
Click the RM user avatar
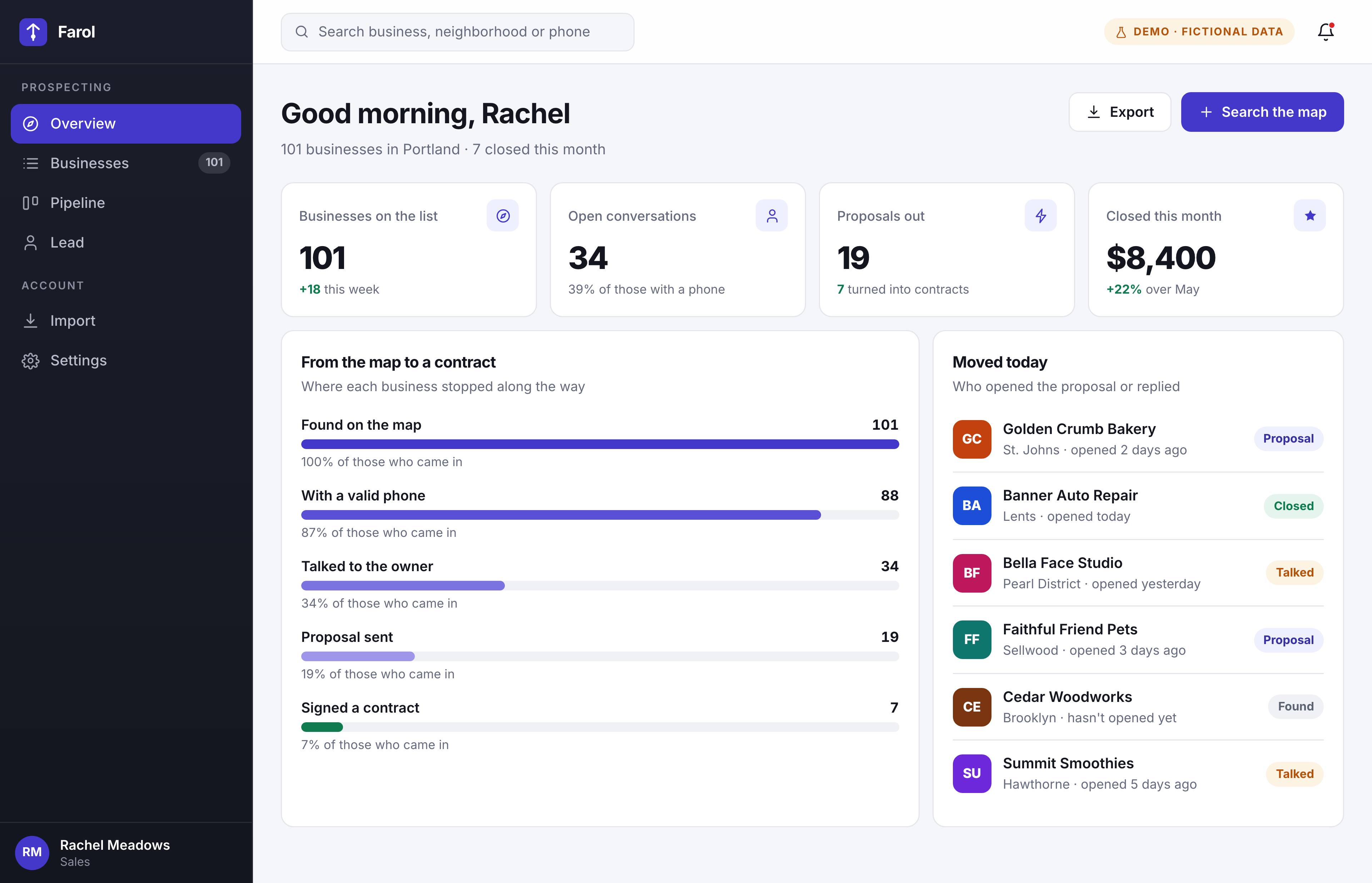[x=32, y=852]
